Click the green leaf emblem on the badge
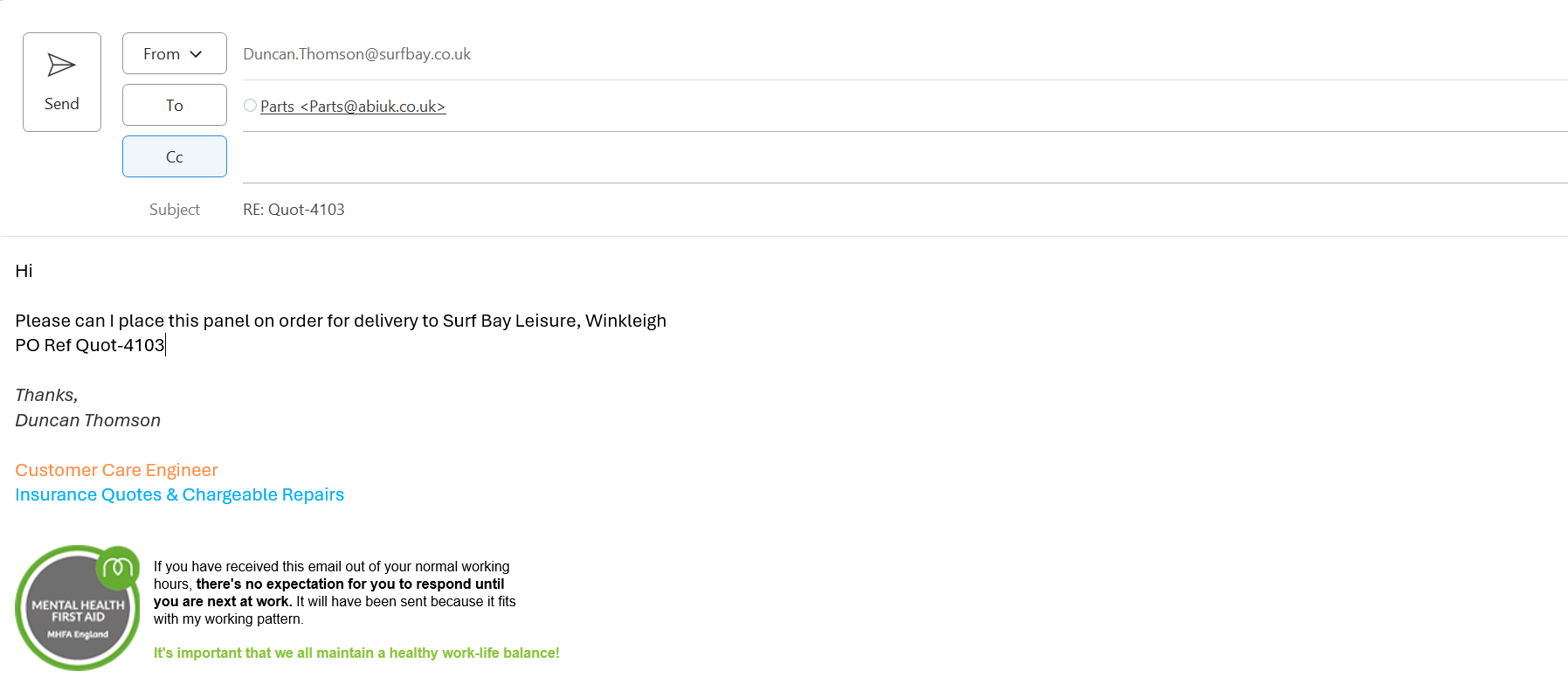Viewport: 1568px width, 698px height. click(118, 568)
